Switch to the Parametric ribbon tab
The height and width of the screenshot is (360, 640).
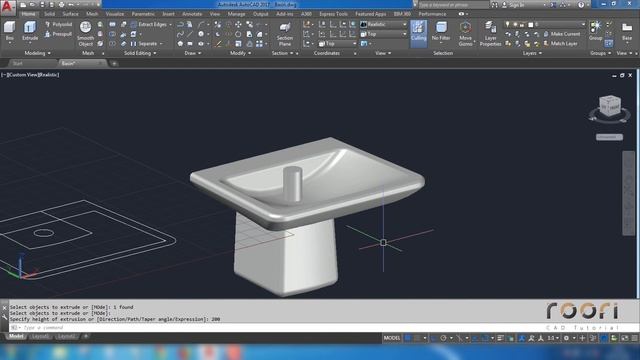[x=143, y=14]
